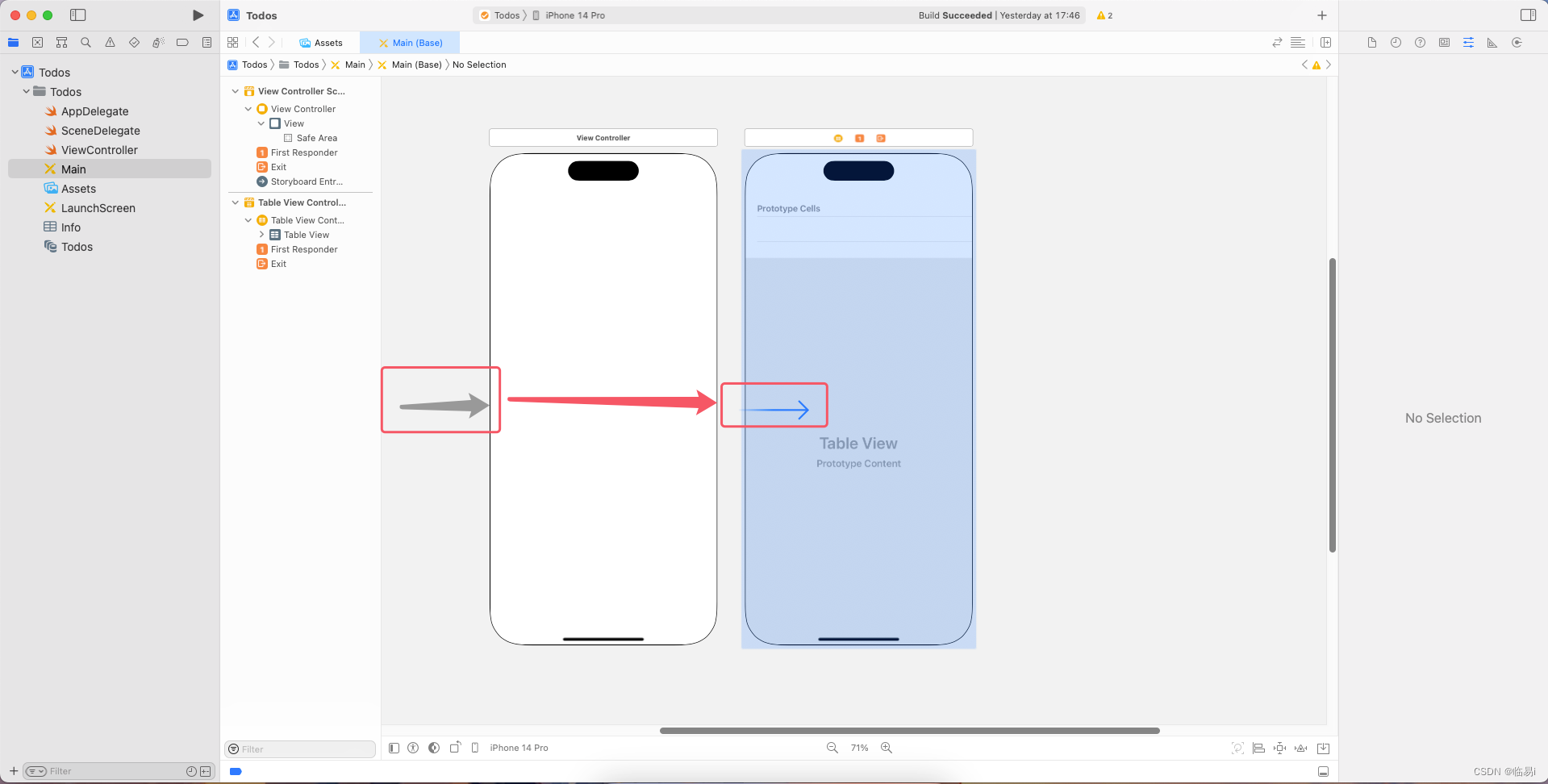Add a new editor pane on right
Screen dimensions: 1548x784
1325,43
